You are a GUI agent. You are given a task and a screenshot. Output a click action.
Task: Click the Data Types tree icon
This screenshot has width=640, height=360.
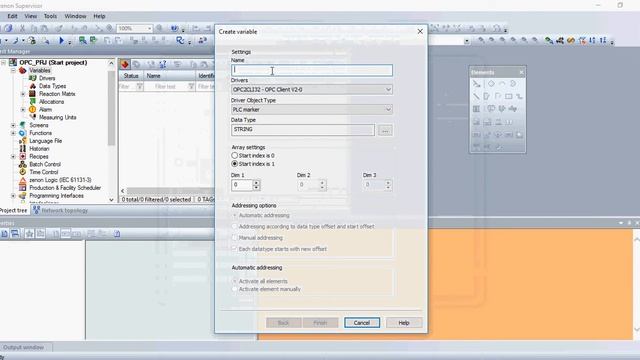(x=33, y=86)
